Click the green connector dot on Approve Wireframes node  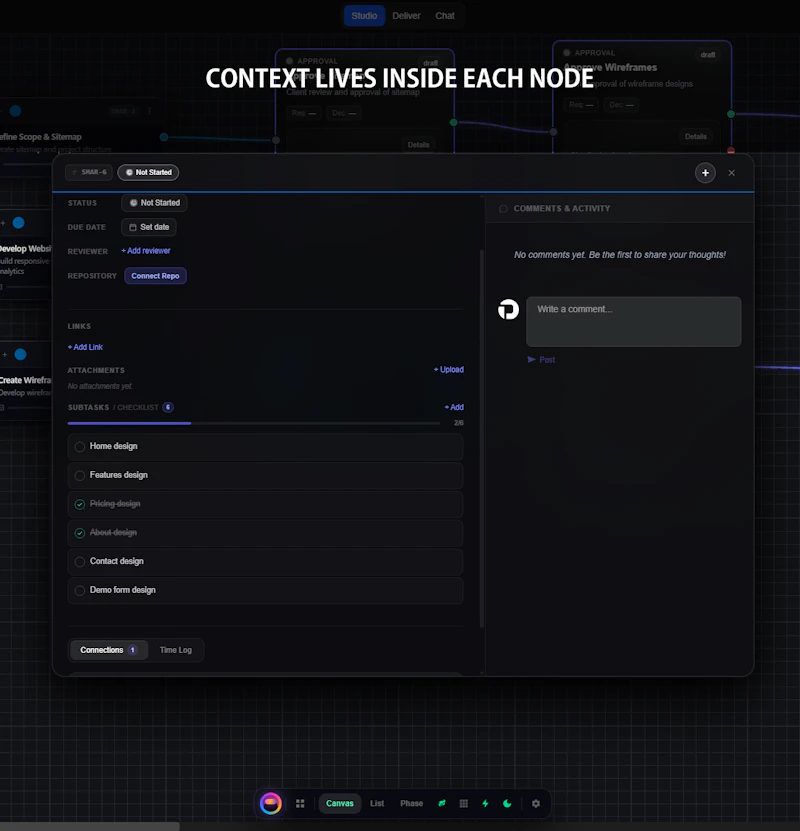coord(731,114)
